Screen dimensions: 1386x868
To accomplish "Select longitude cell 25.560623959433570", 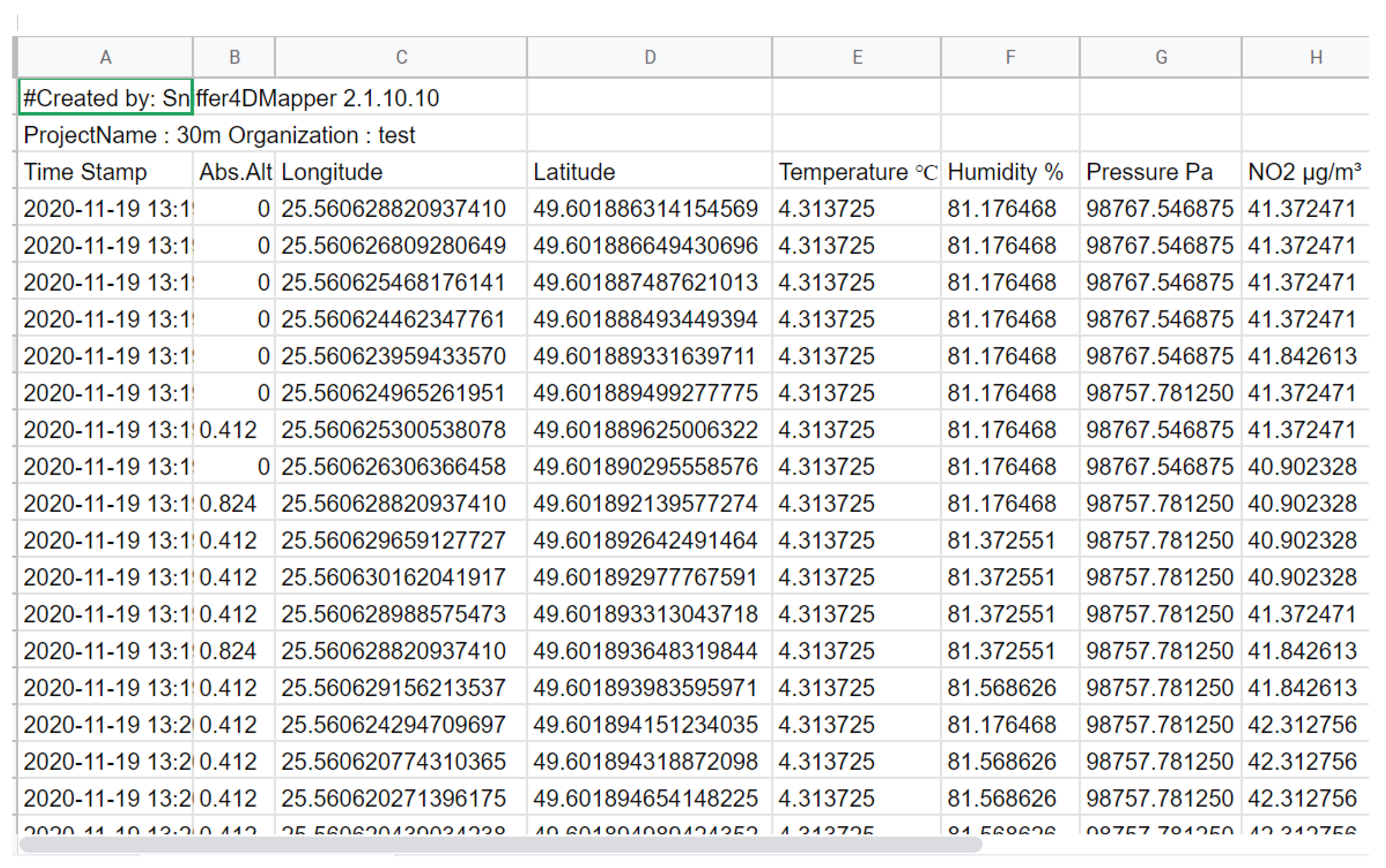I will coord(401,356).
